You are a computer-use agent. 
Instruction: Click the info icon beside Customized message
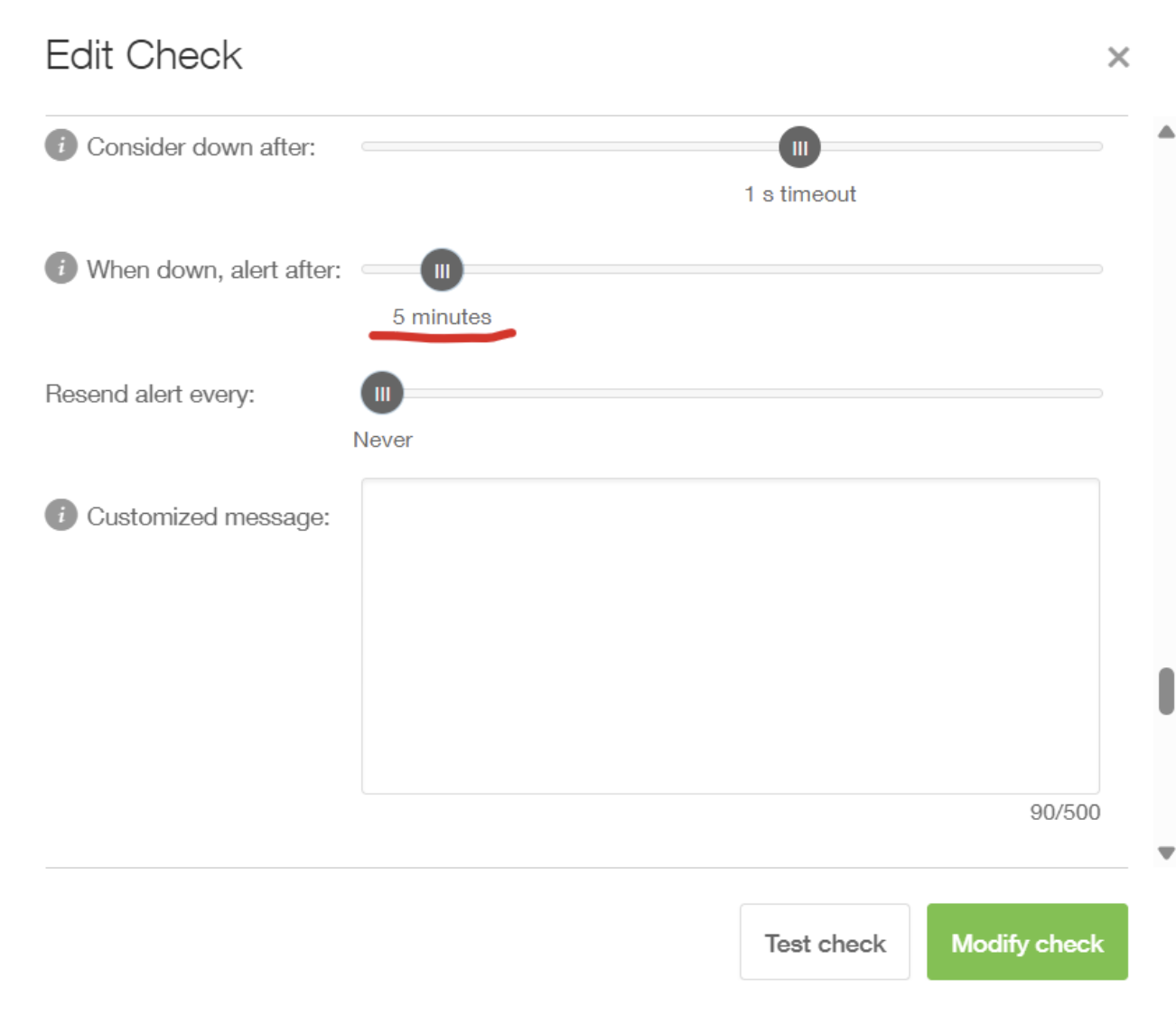point(61,515)
